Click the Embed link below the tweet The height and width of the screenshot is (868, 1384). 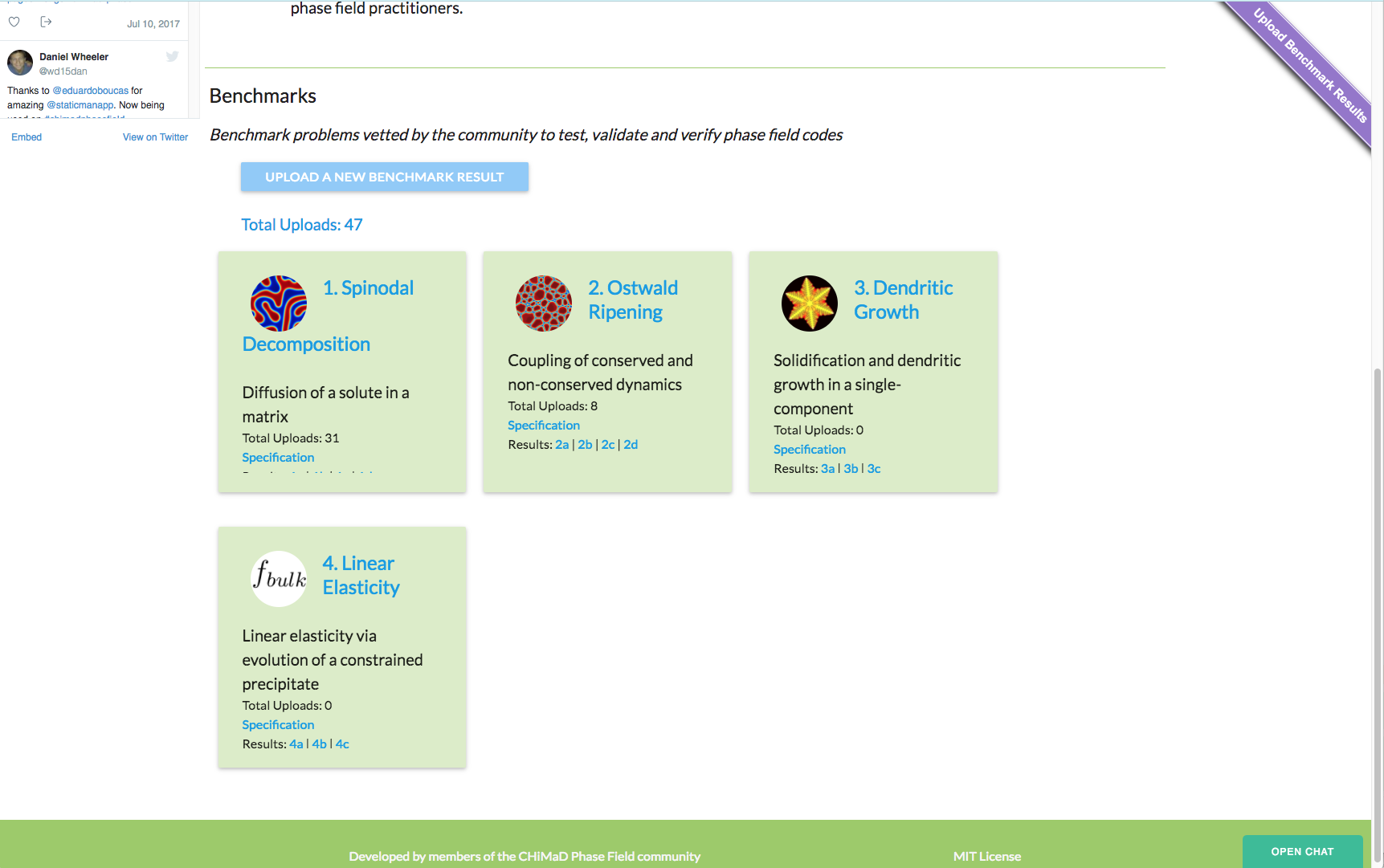26,137
